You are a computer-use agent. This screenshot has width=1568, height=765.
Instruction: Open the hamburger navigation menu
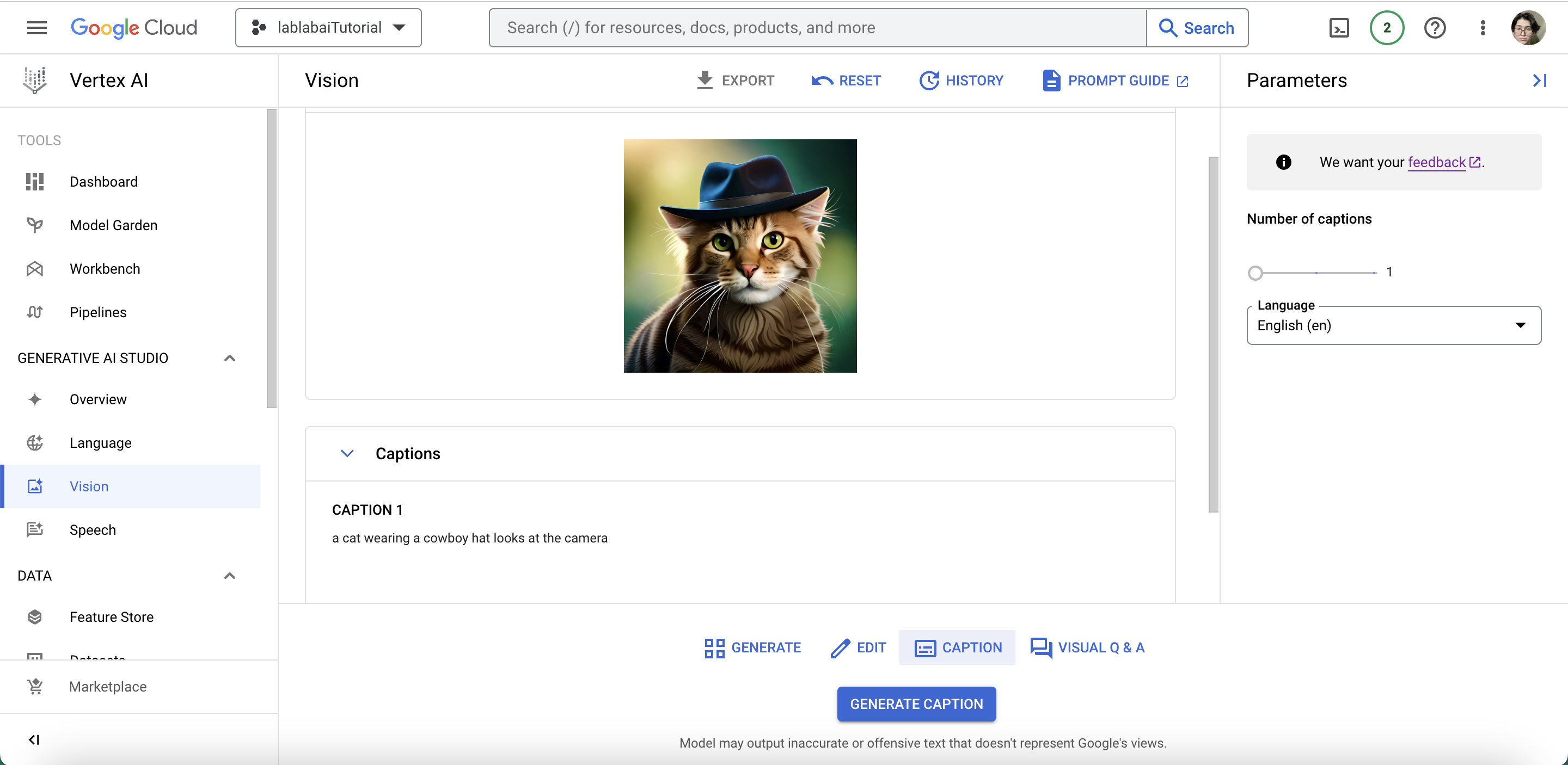36,28
